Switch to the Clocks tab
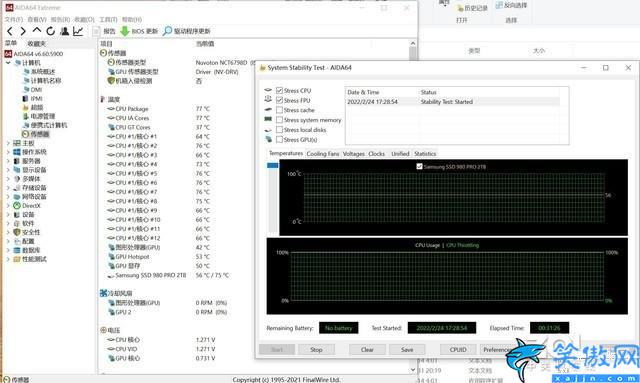The height and width of the screenshot is (383, 640). (376, 154)
